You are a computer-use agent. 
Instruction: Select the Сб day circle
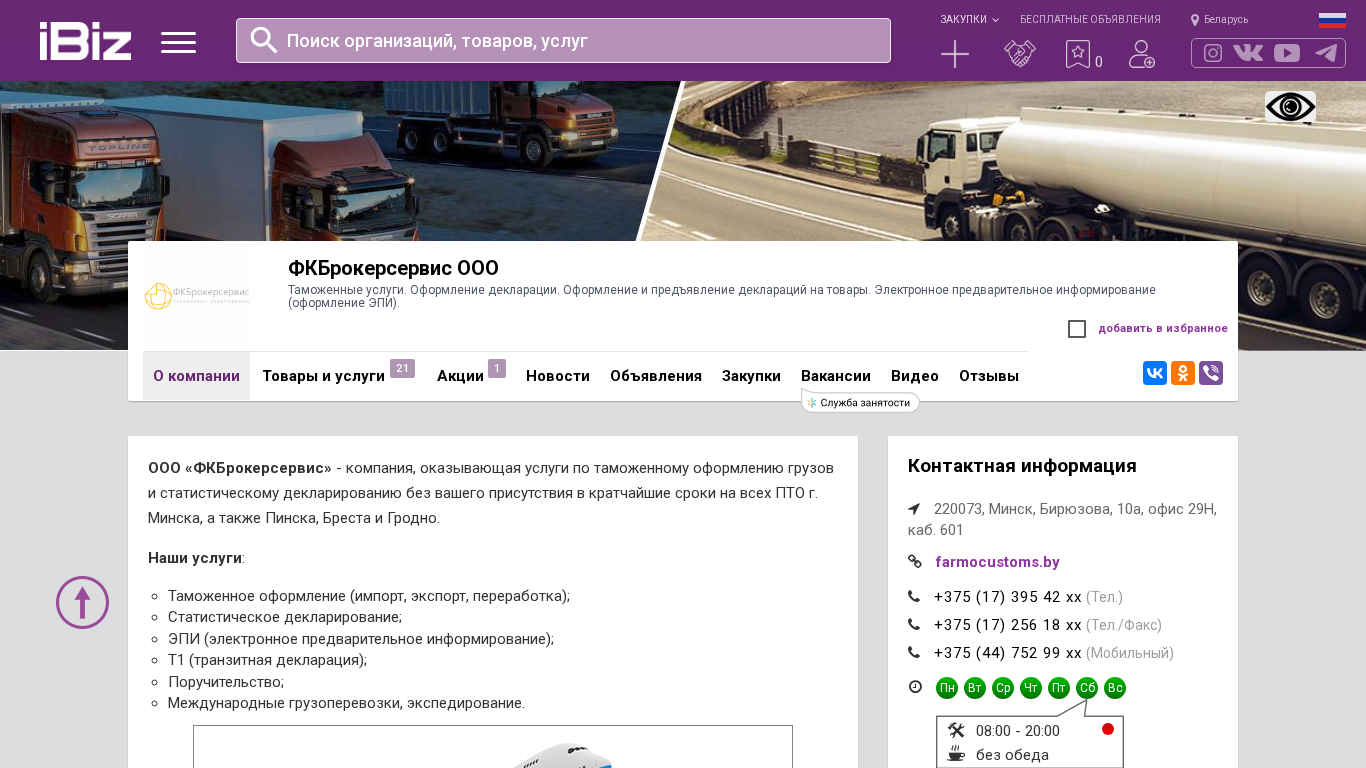pos(1087,688)
